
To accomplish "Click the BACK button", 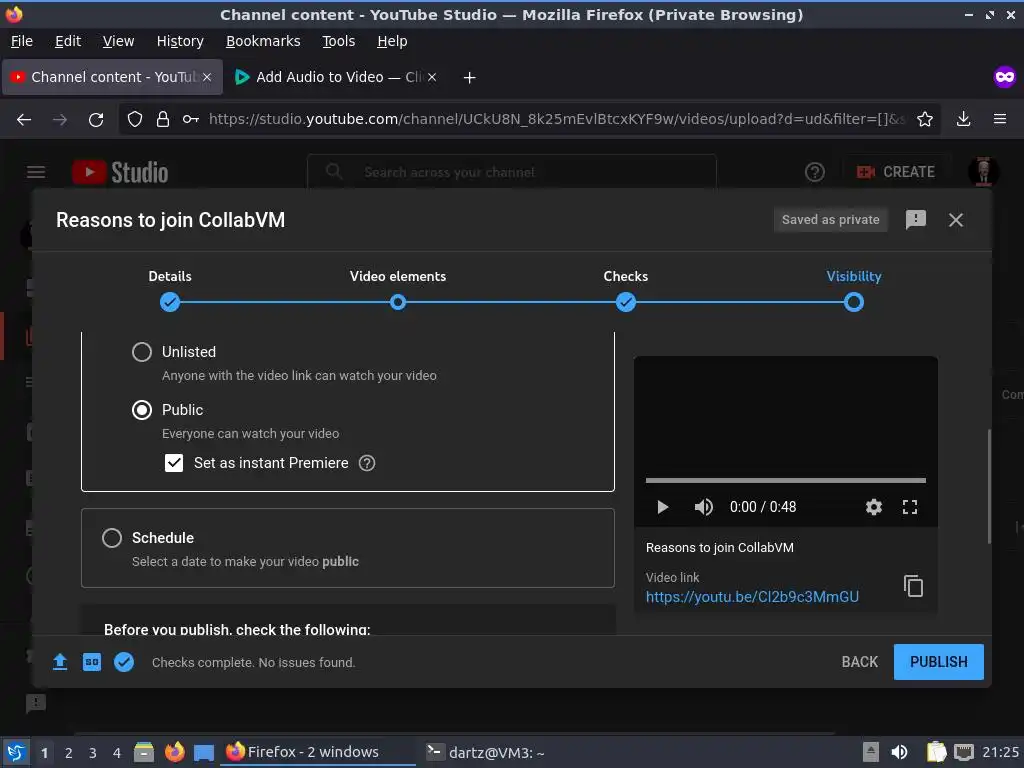I will pos(859,662).
